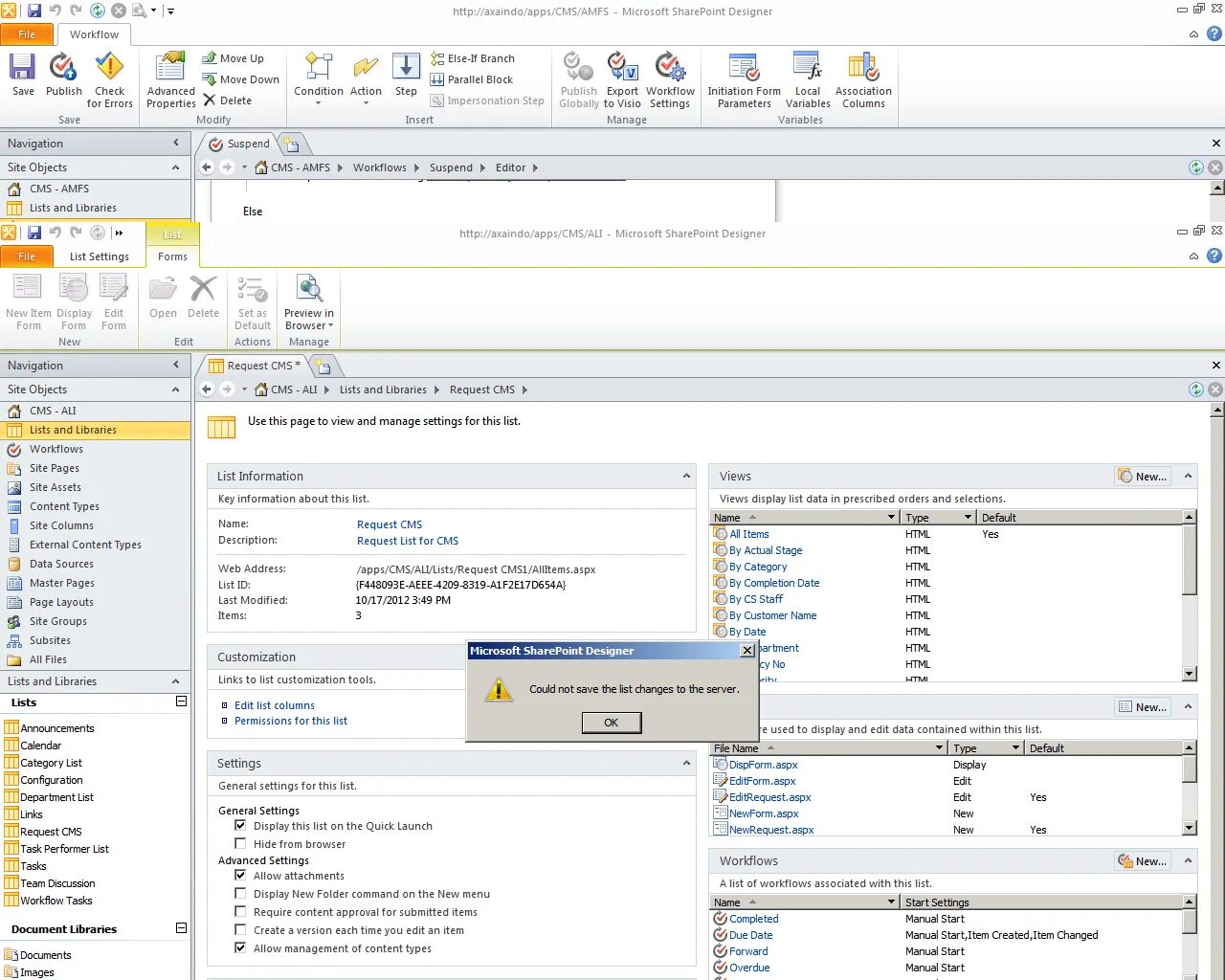Enable Create a version each edit
The width and height of the screenshot is (1225, 980).
coord(240,929)
